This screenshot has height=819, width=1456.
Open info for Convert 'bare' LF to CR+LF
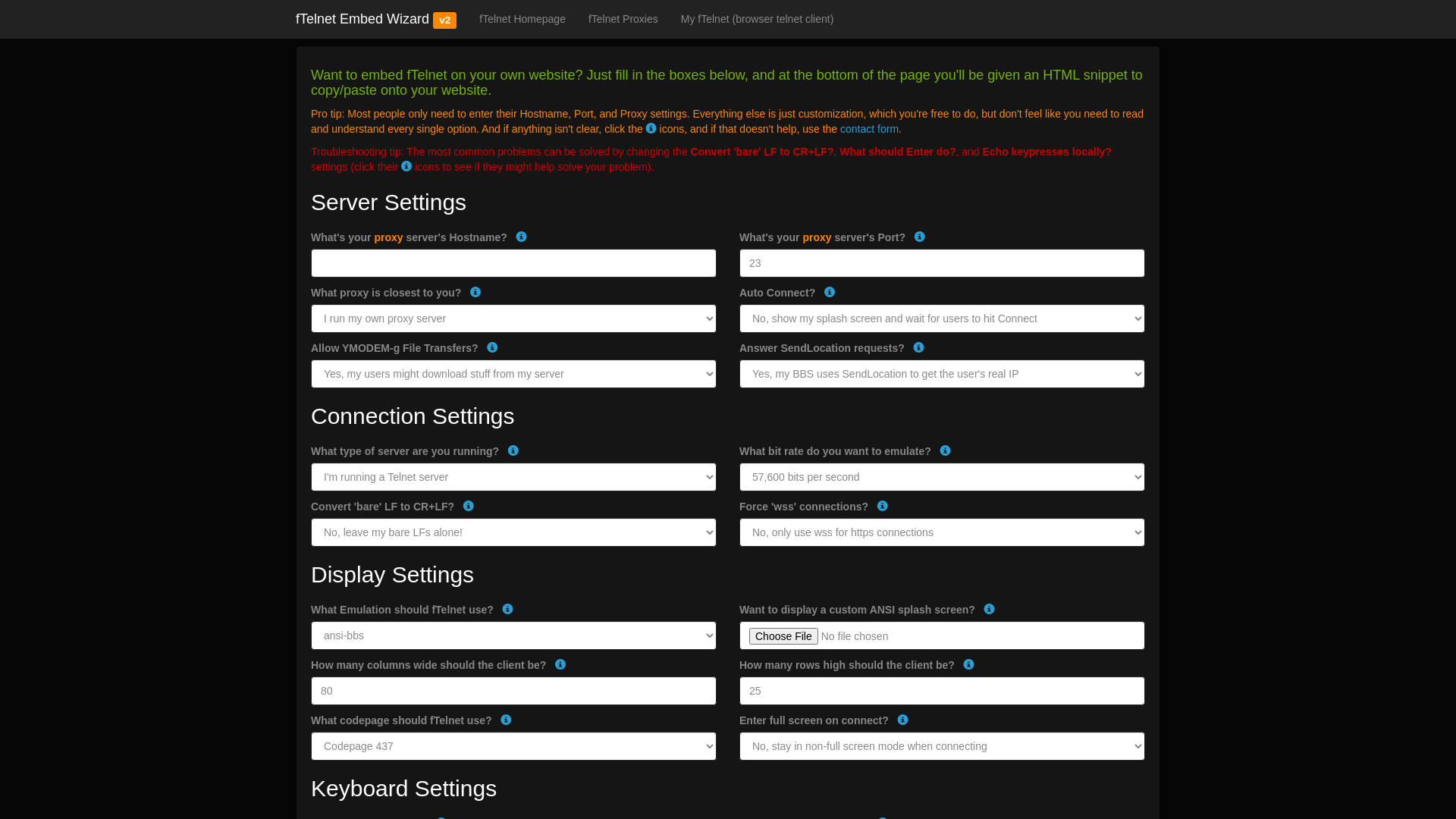pyautogui.click(x=468, y=506)
